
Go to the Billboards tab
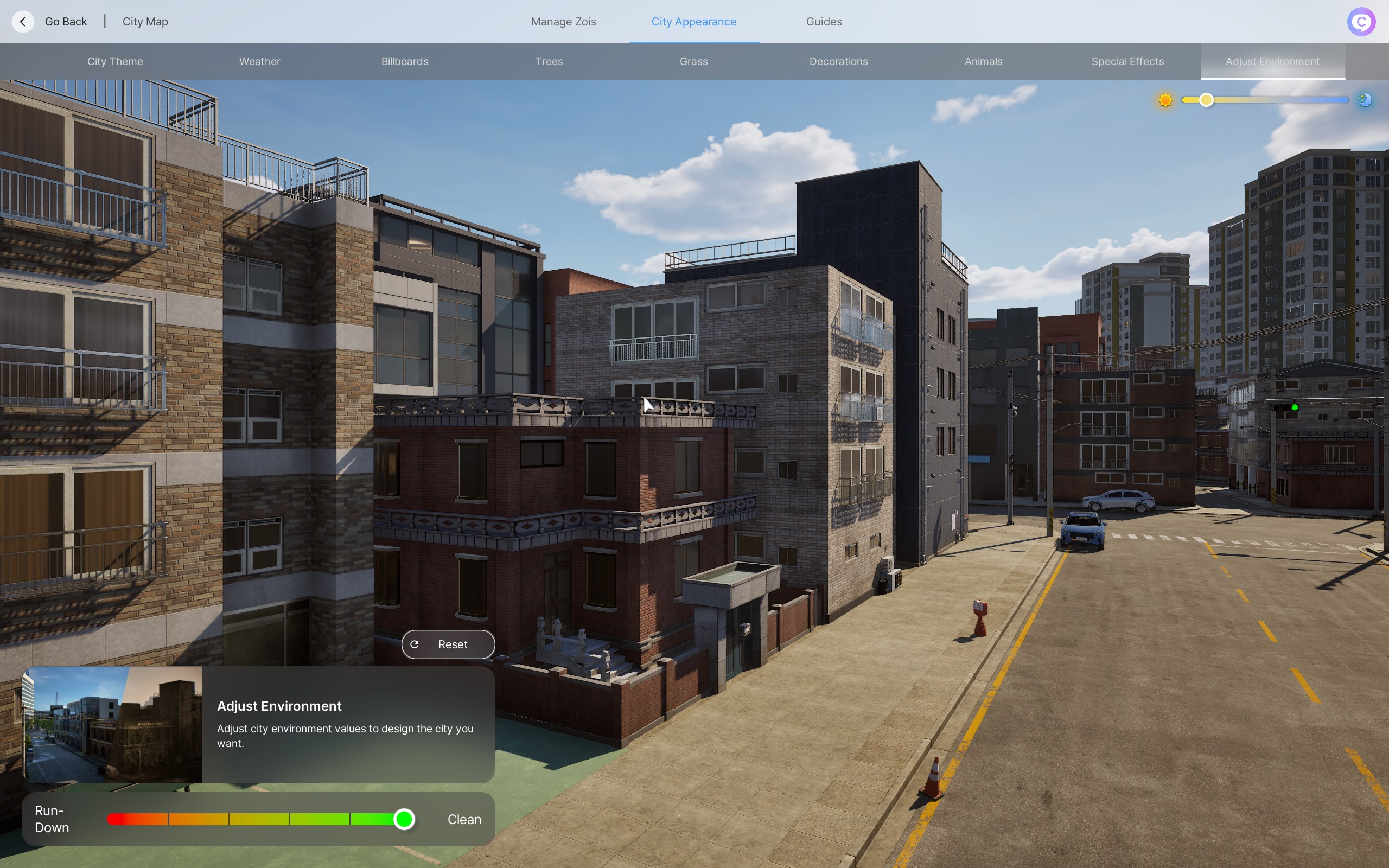tap(405, 61)
